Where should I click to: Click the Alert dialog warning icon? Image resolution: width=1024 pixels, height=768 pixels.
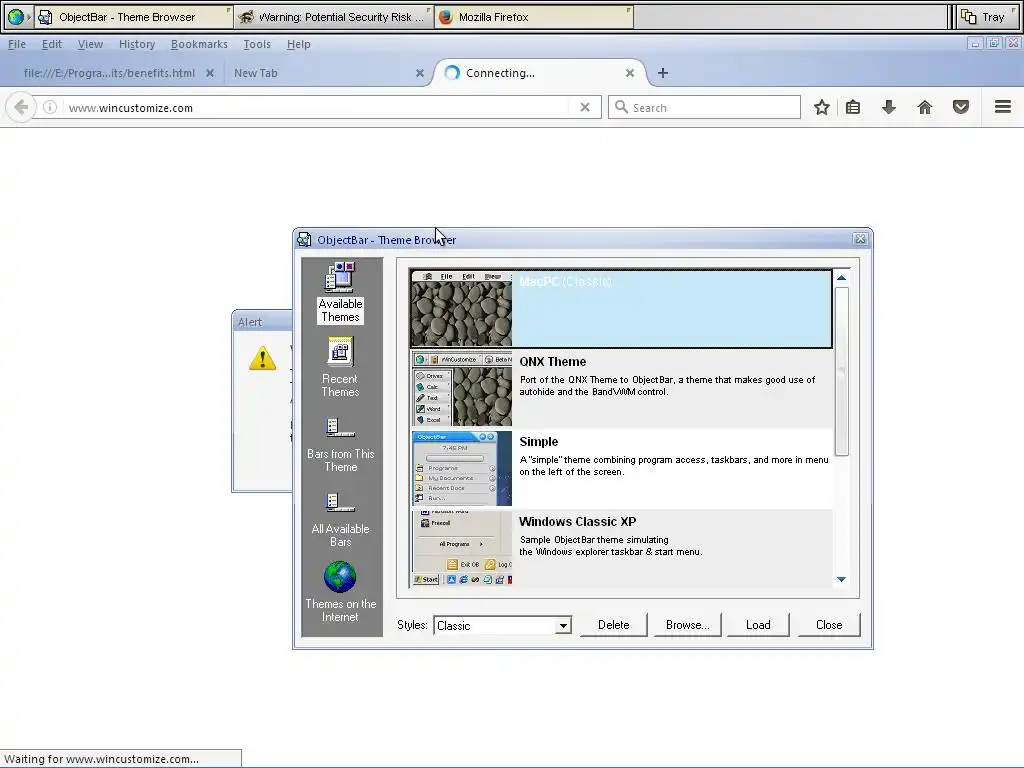(x=262, y=359)
